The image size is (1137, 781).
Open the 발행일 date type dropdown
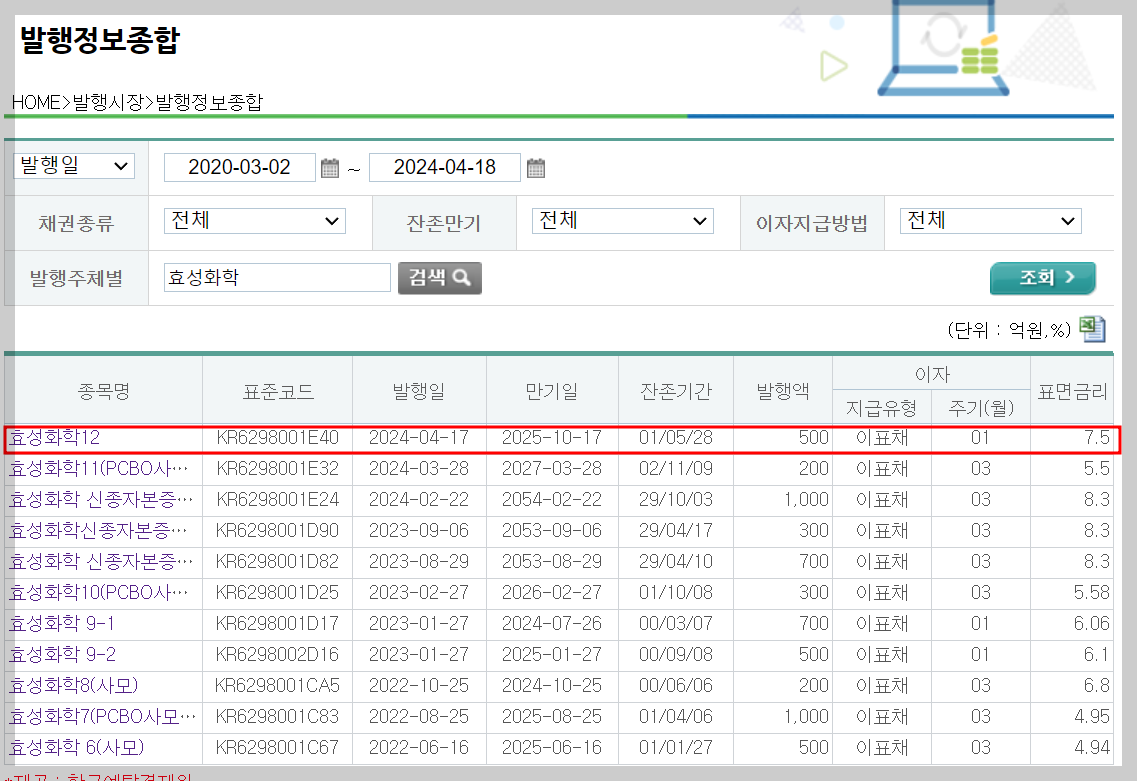tap(74, 166)
